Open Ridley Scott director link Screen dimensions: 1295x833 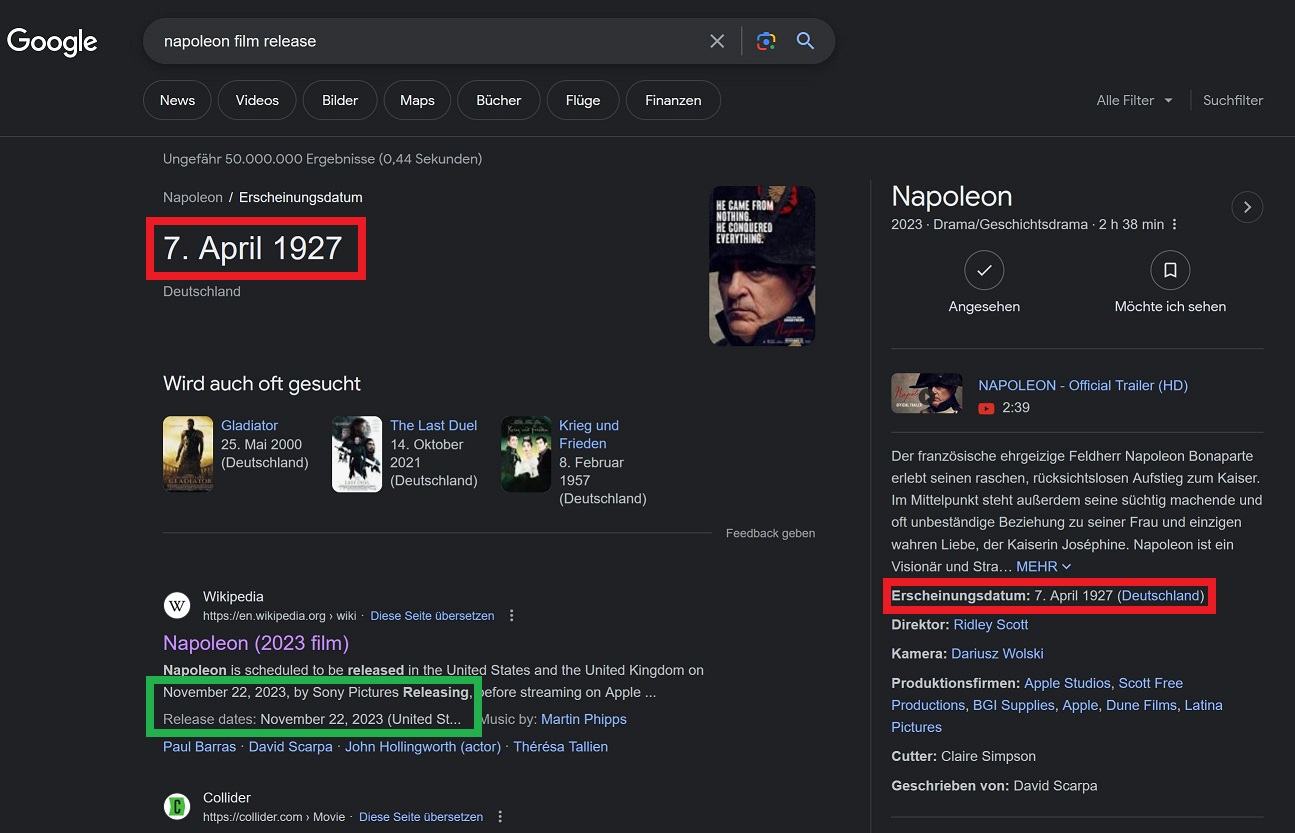coord(990,625)
